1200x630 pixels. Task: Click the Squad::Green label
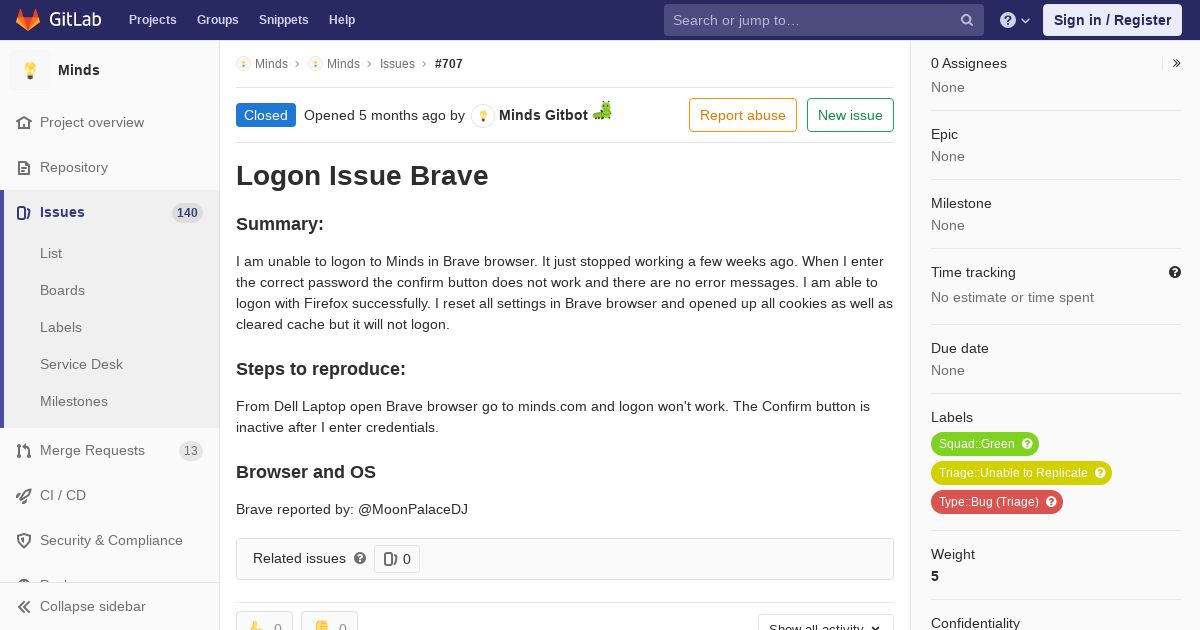(x=977, y=444)
